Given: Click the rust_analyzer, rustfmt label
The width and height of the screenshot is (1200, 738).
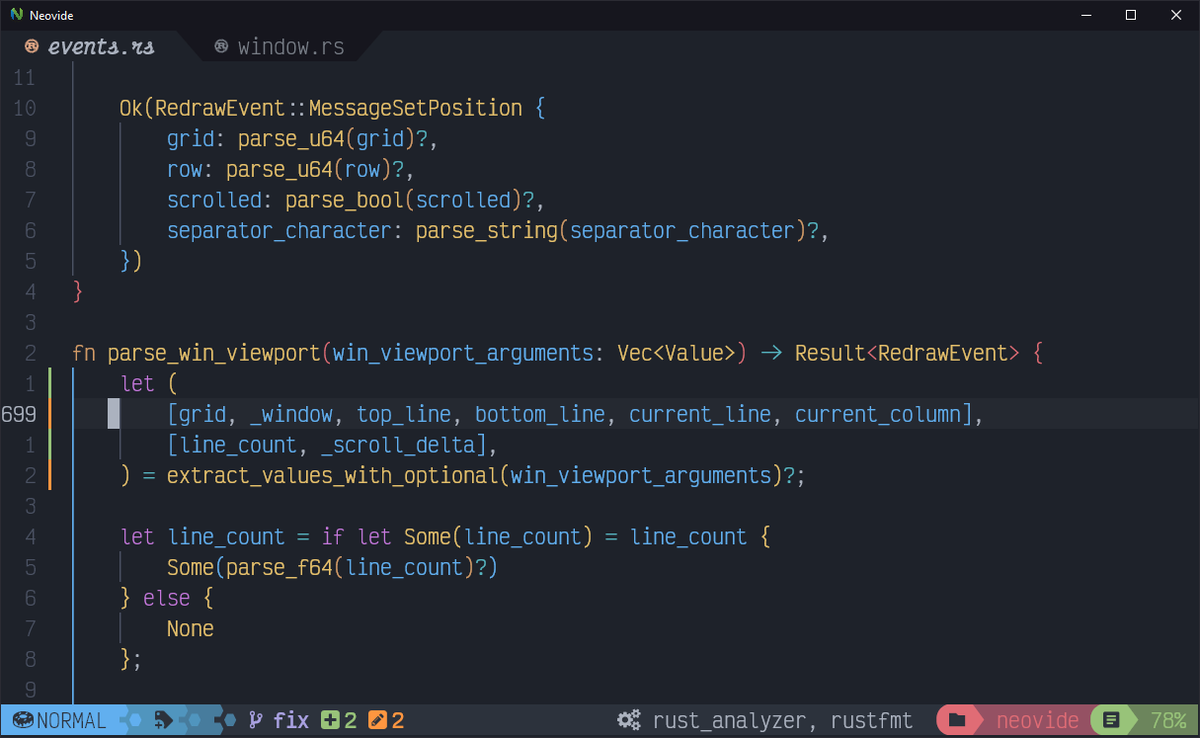Looking at the screenshot, I should coord(780,719).
